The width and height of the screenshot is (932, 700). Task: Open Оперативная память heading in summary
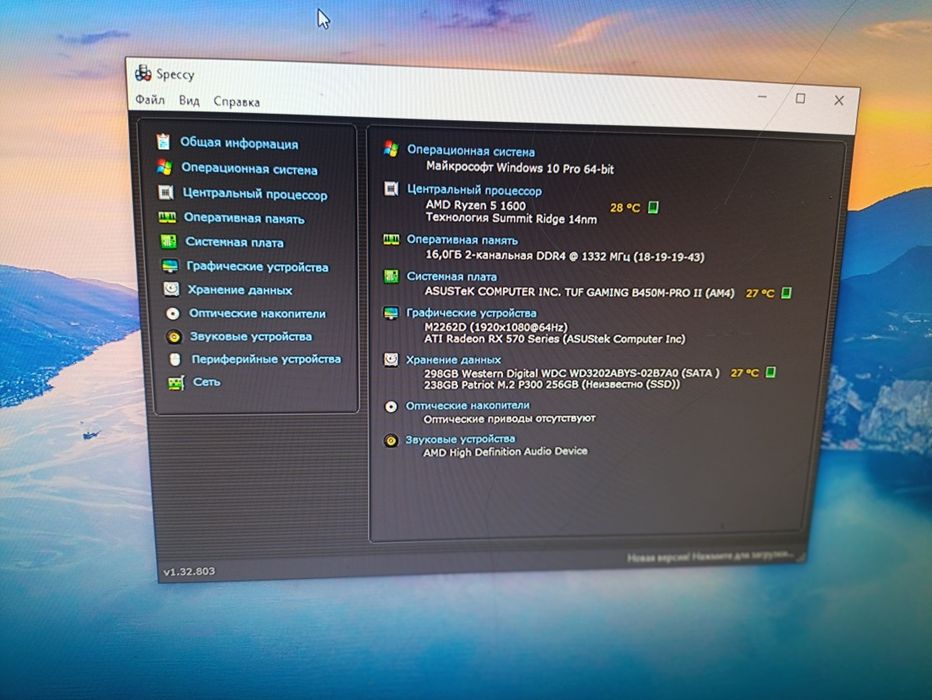(x=462, y=240)
